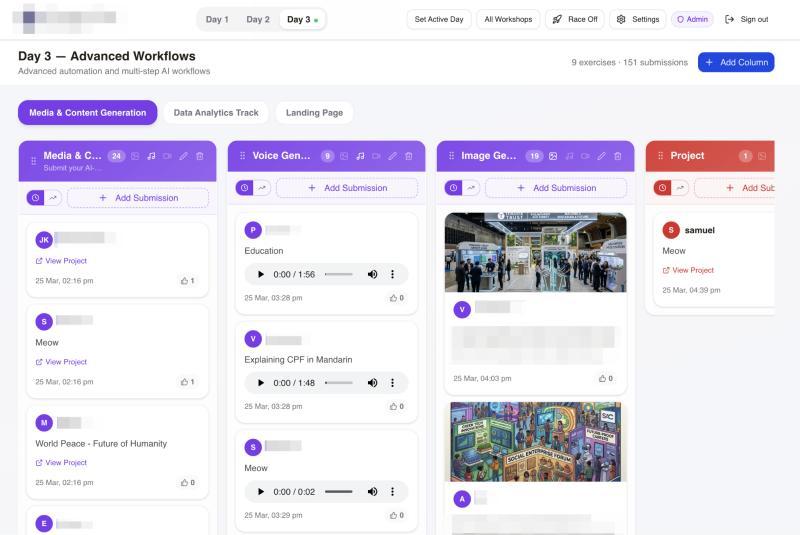The height and width of the screenshot is (535, 800).
Task: Seek within Explaining CPF audio progress bar
Action: [x=339, y=383]
